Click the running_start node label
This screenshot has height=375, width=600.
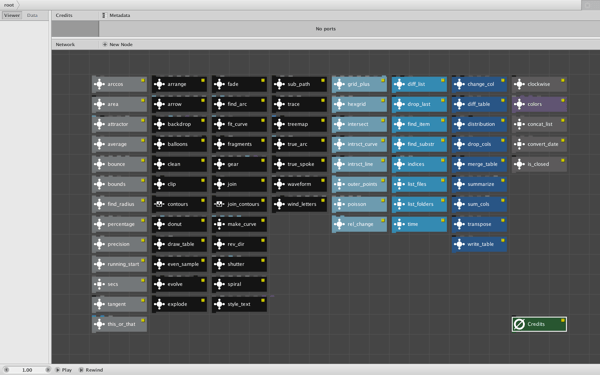pos(123,264)
